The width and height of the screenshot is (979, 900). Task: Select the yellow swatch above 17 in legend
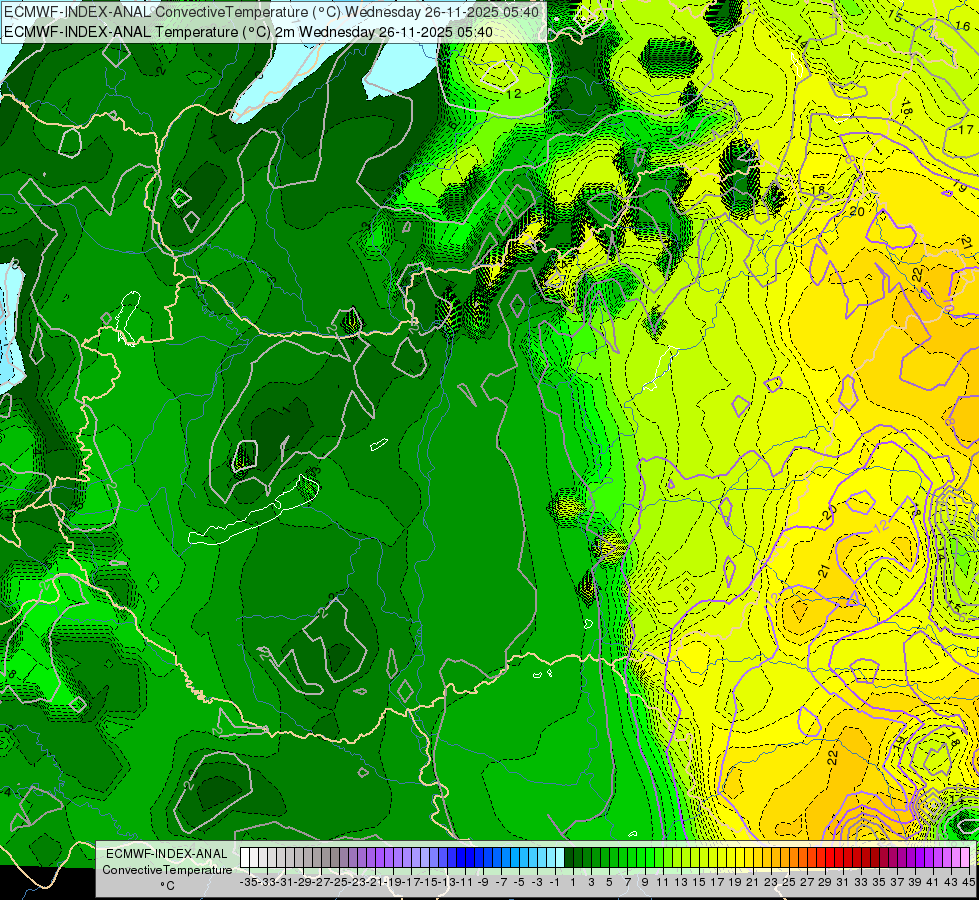coord(713,857)
